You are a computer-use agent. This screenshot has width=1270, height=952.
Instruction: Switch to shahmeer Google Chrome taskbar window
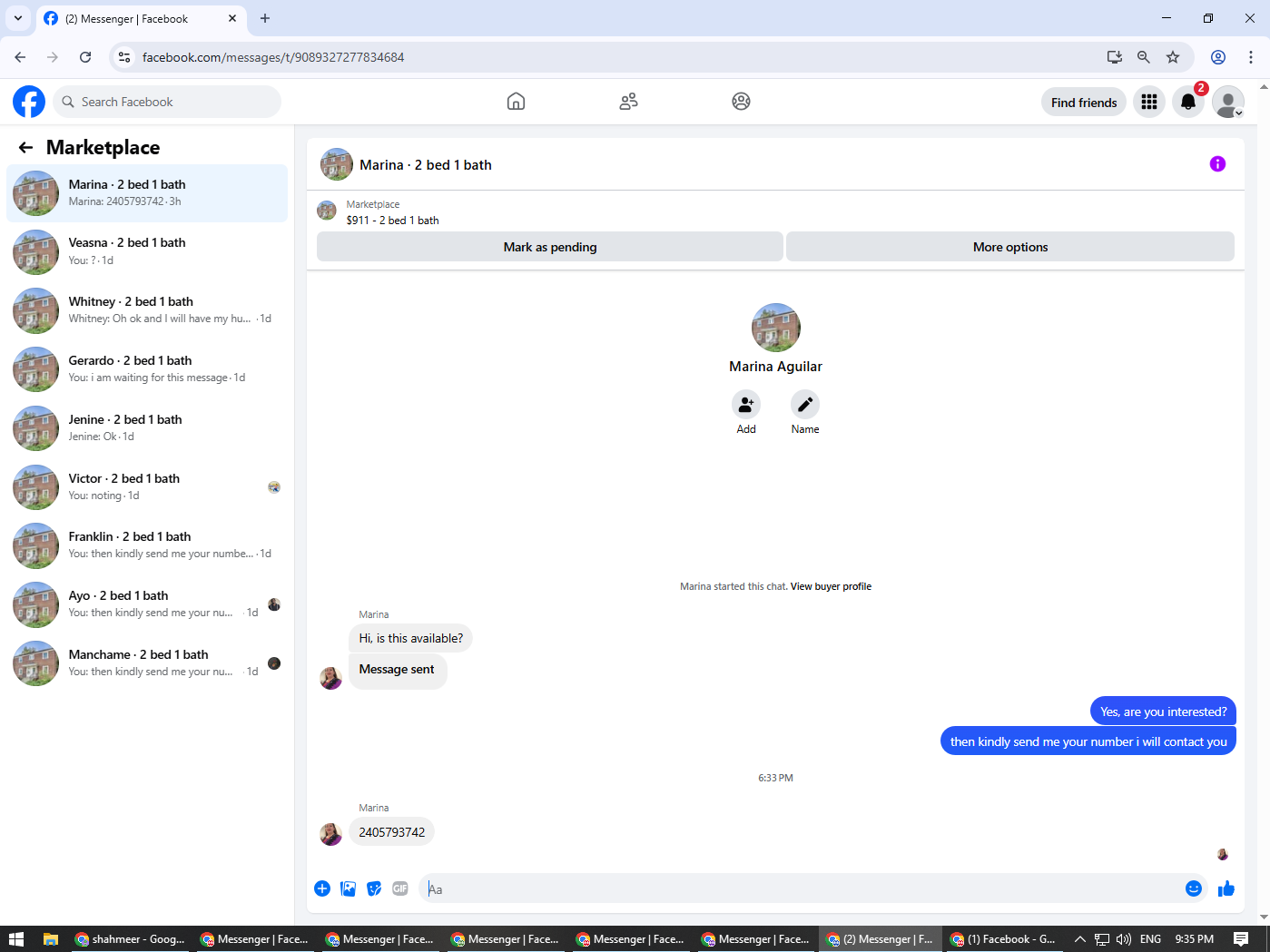point(130,939)
